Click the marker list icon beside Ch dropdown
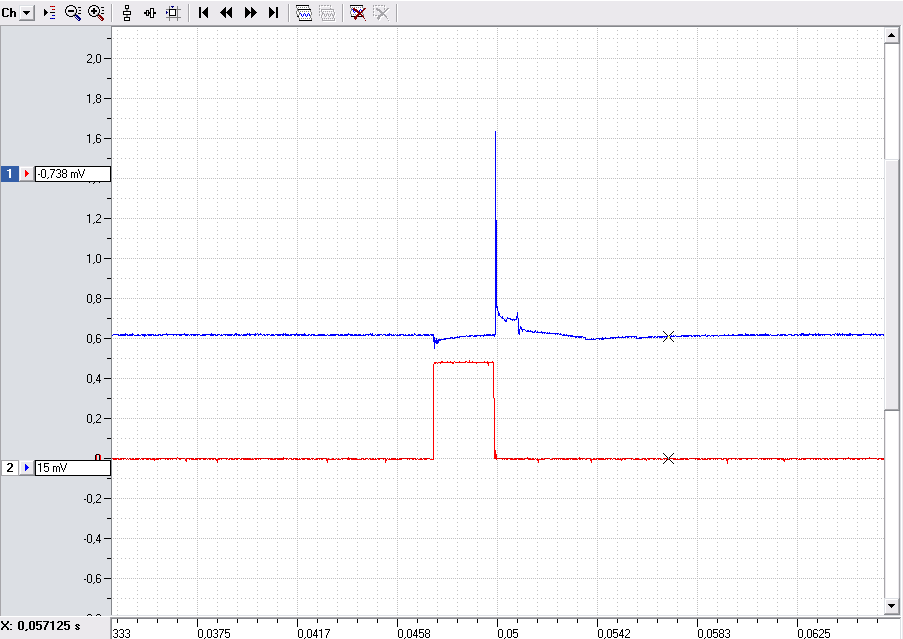This screenshot has width=903, height=639. pyautogui.click(x=50, y=13)
